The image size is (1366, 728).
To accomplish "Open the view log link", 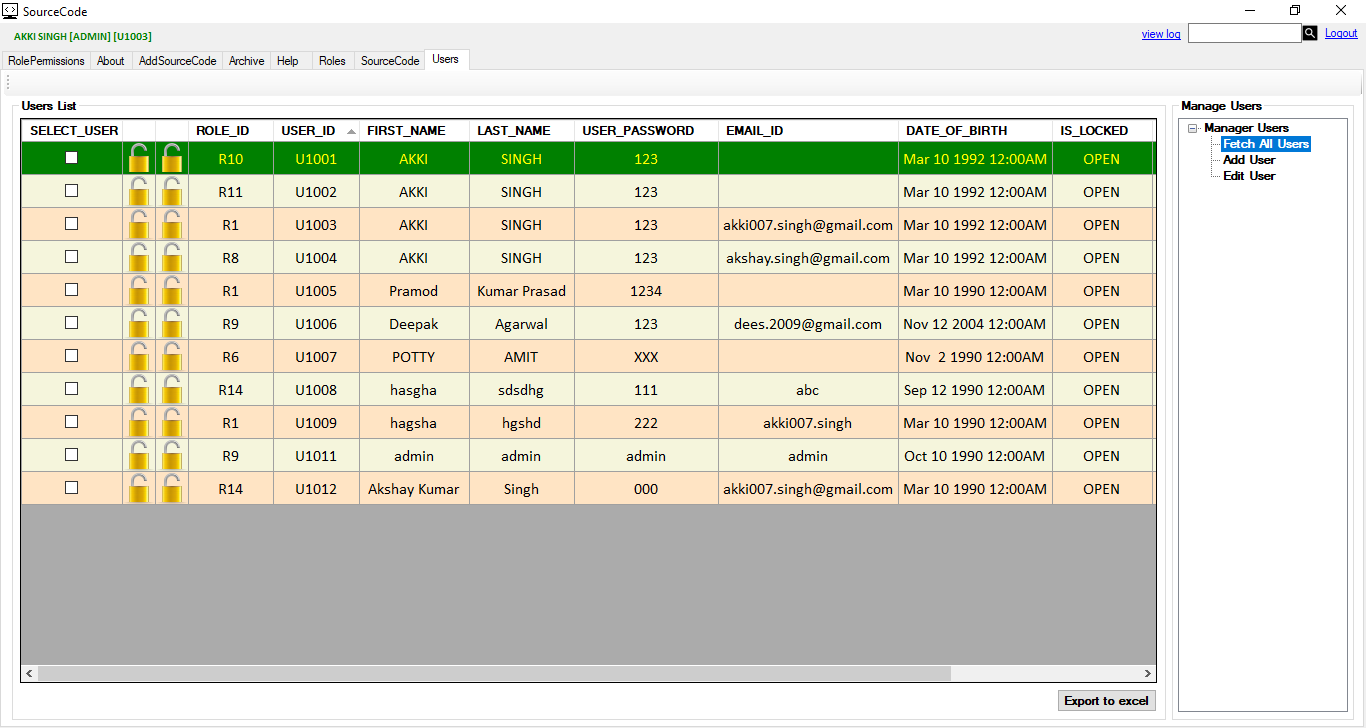I will [1161, 34].
